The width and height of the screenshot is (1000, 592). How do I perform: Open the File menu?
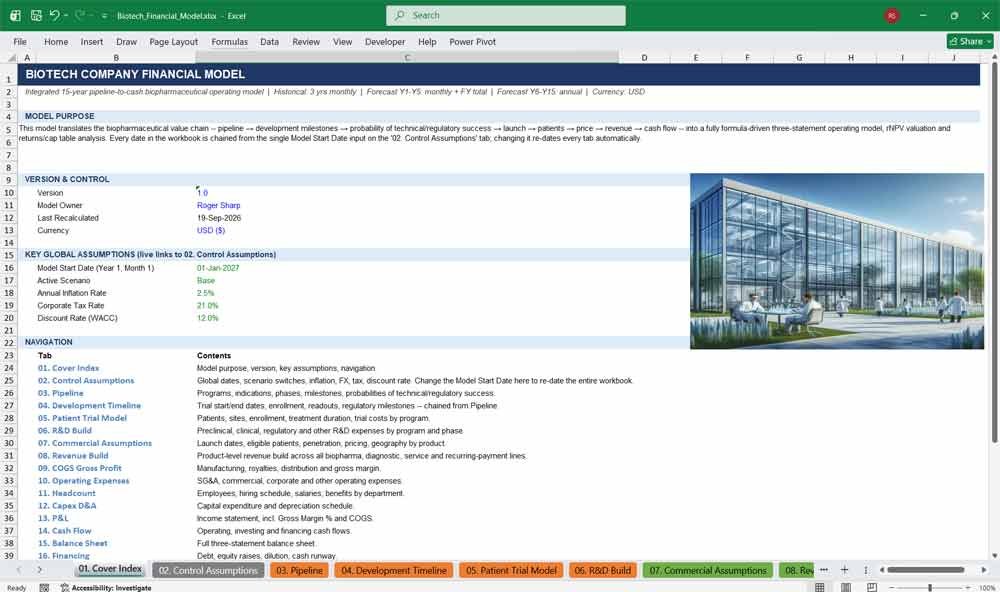[x=20, y=41]
